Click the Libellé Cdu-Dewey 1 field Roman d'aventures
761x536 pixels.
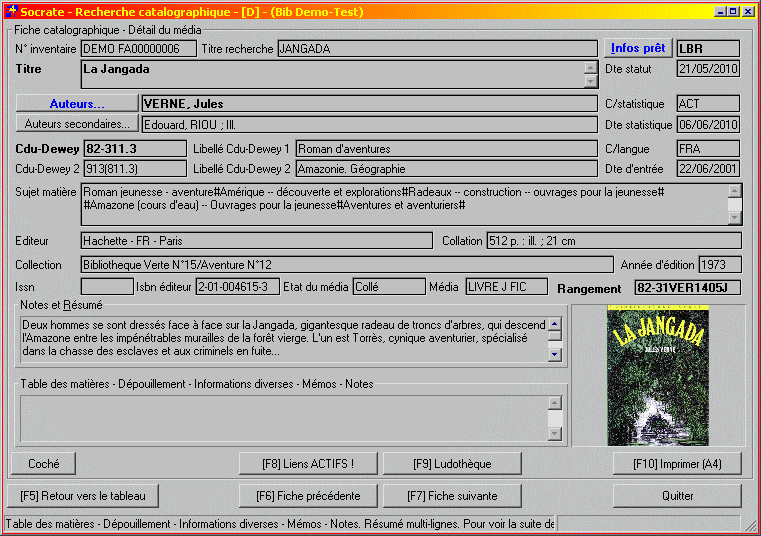click(447, 149)
